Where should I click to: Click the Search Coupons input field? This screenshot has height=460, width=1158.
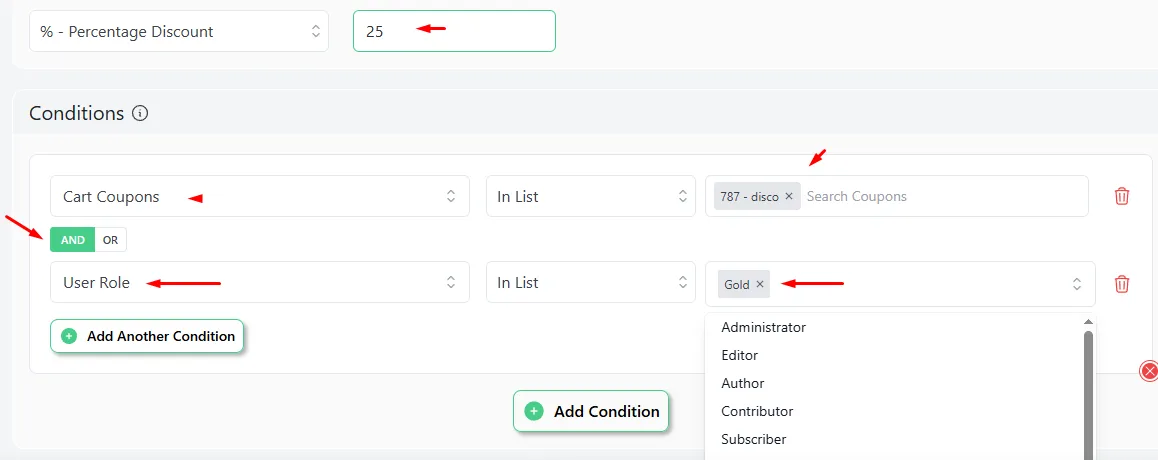[x=945, y=196]
